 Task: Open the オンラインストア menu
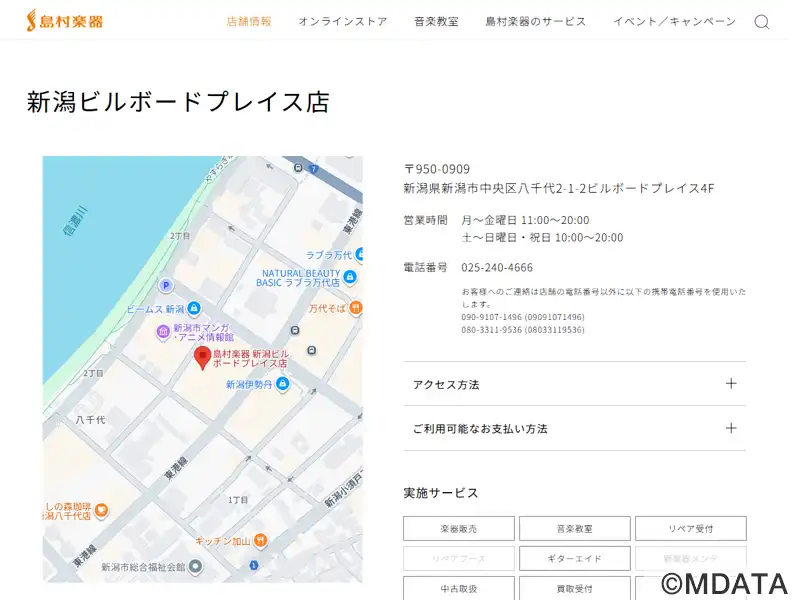(x=343, y=21)
